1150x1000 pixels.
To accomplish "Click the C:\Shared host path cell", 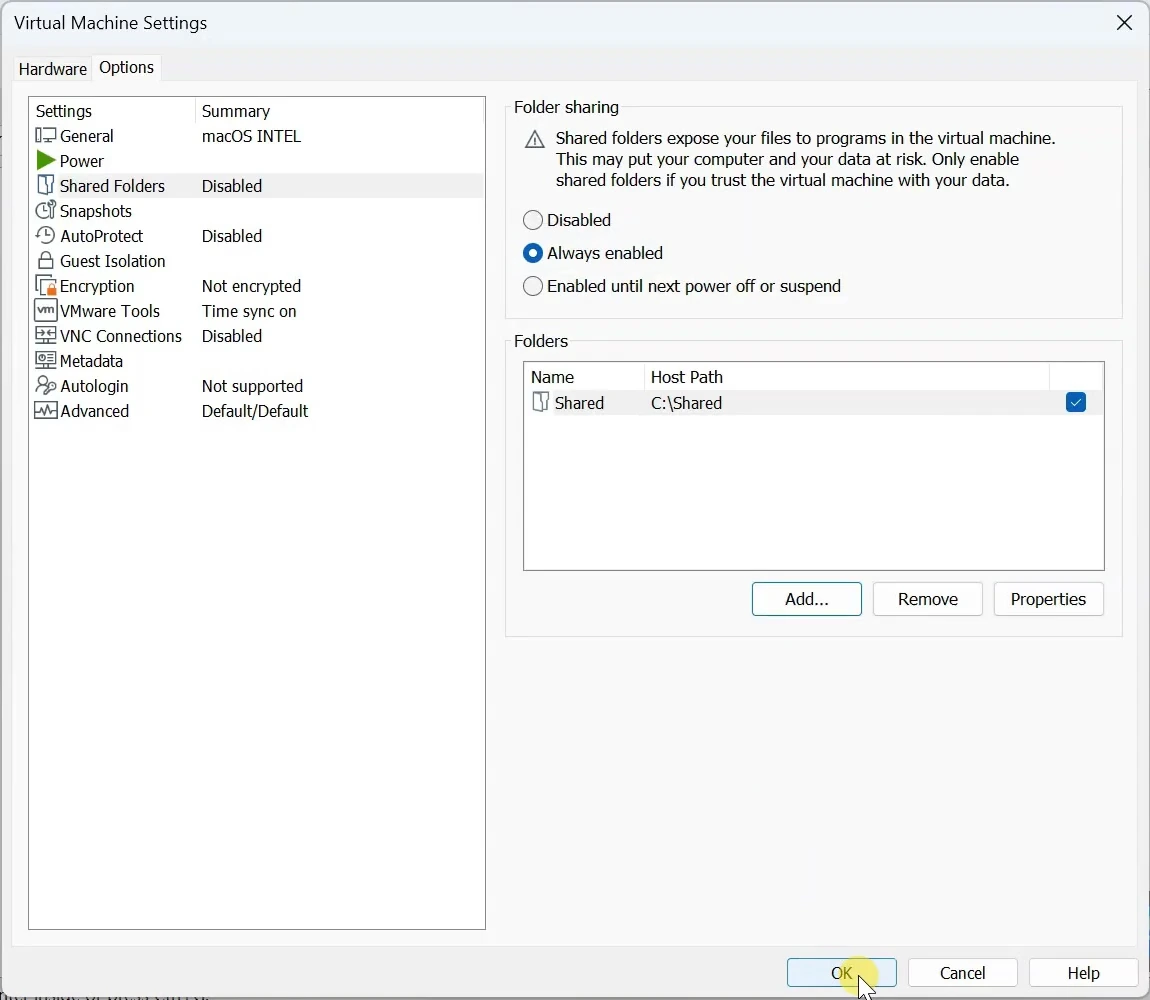I will (686, 403).
